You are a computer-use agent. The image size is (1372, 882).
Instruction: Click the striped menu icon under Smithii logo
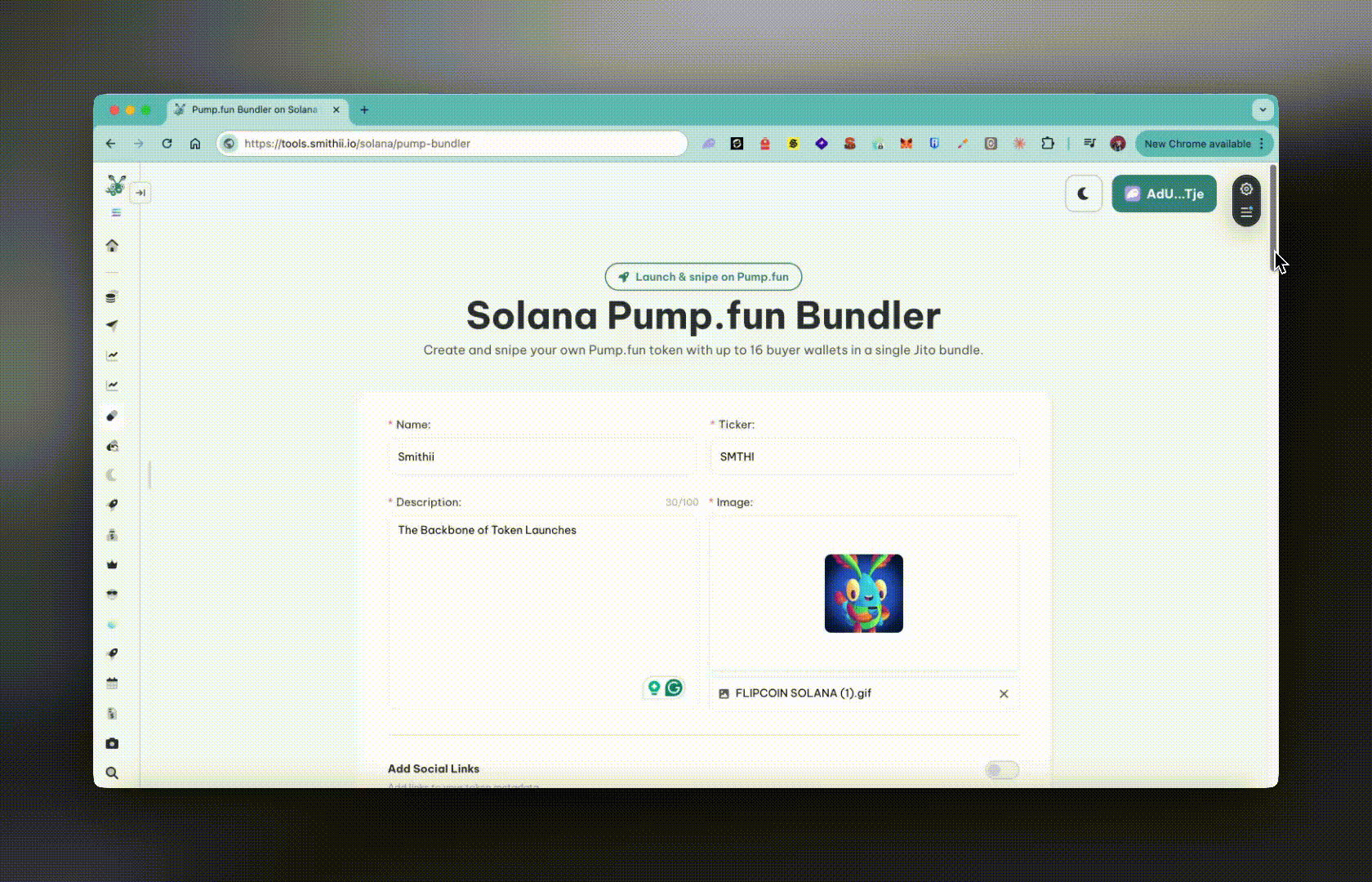(x=116, y=212)
